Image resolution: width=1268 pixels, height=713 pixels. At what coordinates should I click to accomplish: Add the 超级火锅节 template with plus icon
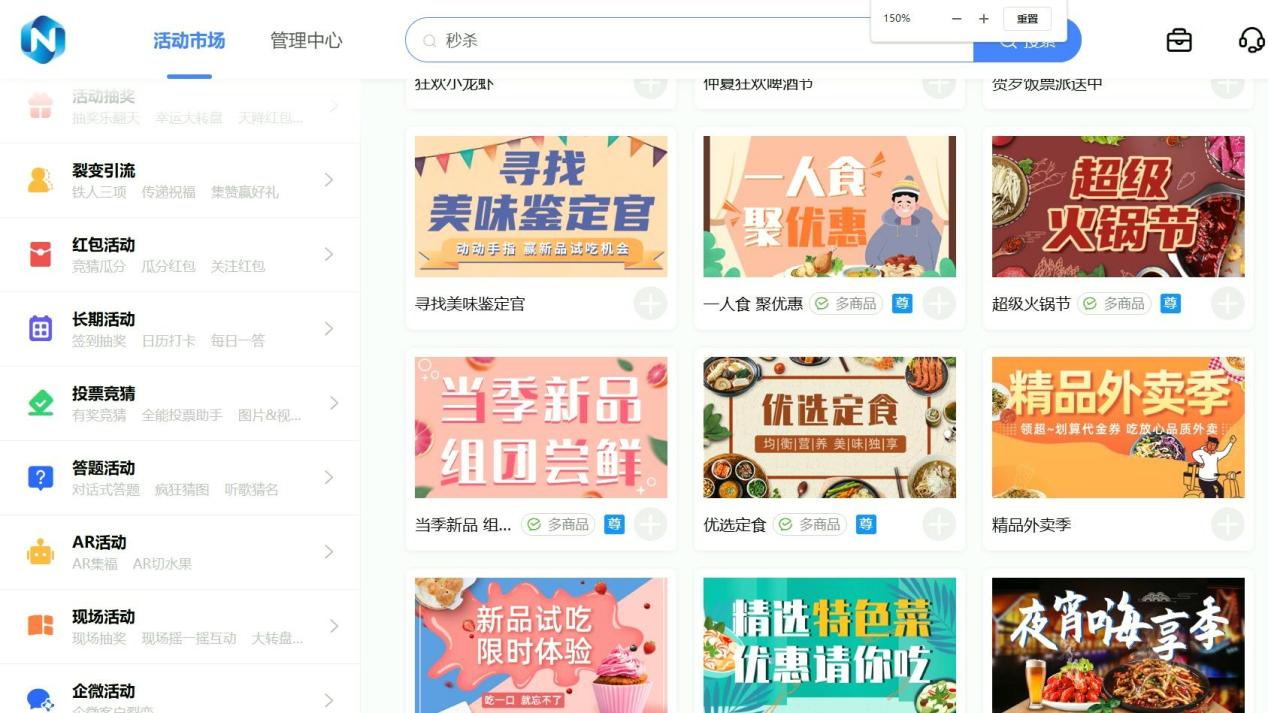(1227, 303)
